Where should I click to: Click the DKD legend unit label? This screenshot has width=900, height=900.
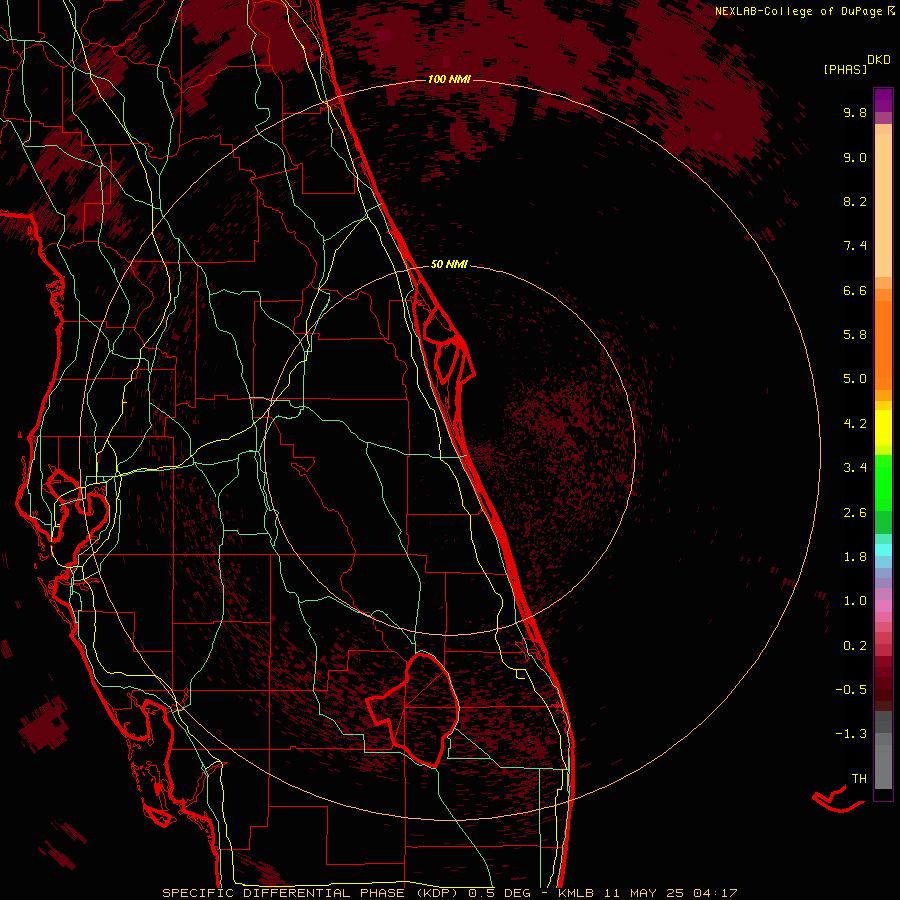point(879,60)
